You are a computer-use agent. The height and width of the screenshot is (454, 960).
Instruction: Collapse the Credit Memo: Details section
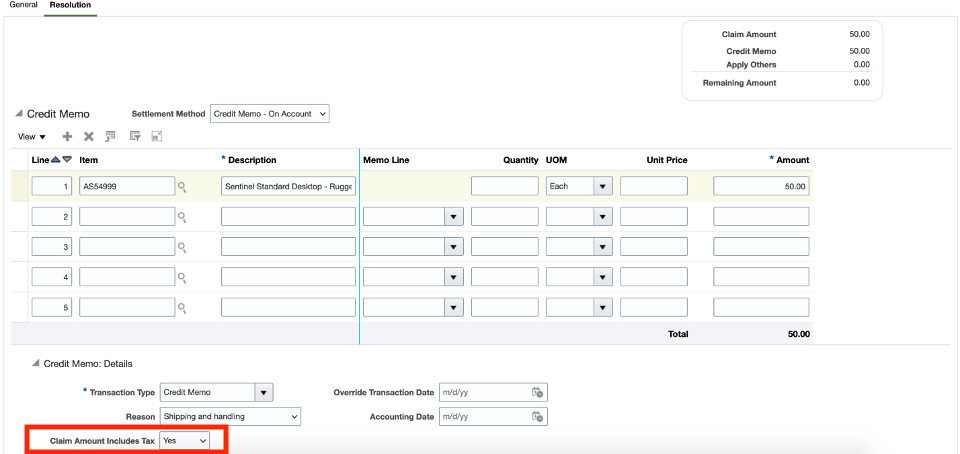[x=36, y=363]
